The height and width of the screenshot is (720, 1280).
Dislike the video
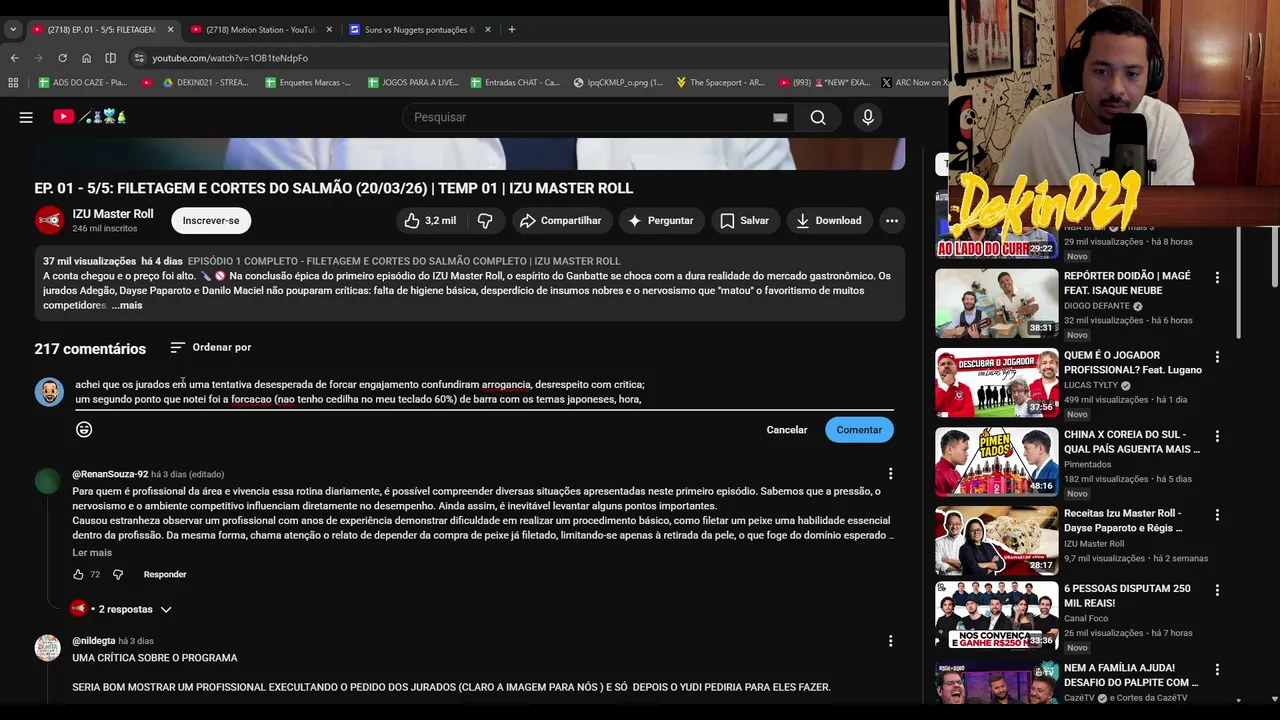coord(485,220)
